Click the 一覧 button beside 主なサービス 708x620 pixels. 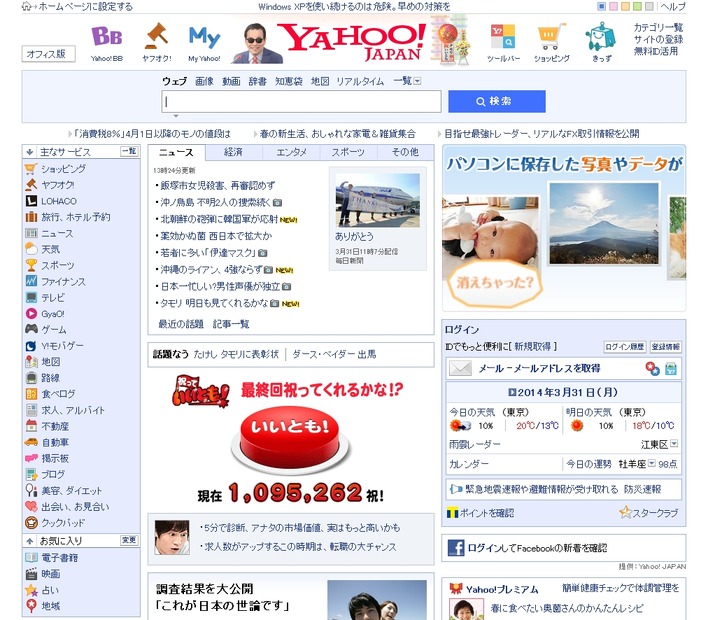tap(129, 151)
